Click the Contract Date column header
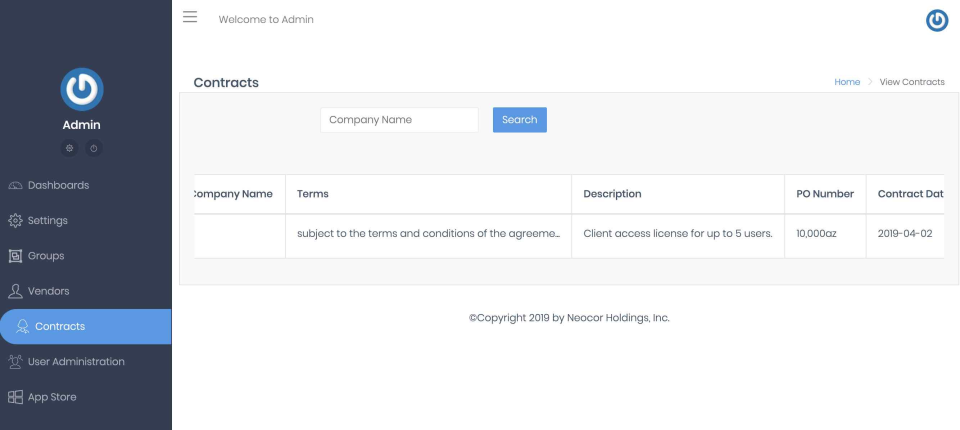960x430 pixels. point(906,194)
